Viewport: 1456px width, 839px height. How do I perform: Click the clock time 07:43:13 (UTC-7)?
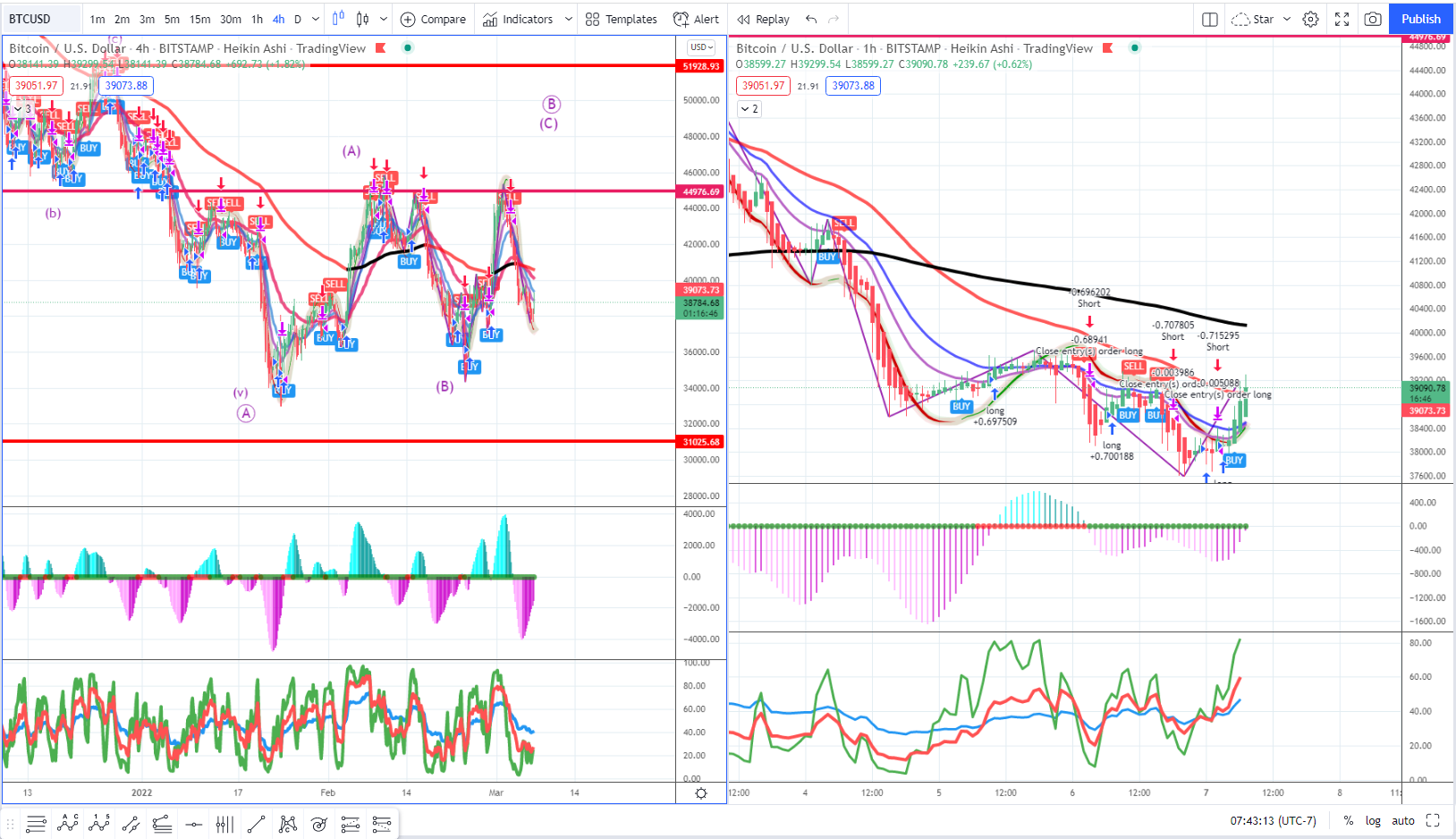pyautogui.click(x=1274, y=820)
